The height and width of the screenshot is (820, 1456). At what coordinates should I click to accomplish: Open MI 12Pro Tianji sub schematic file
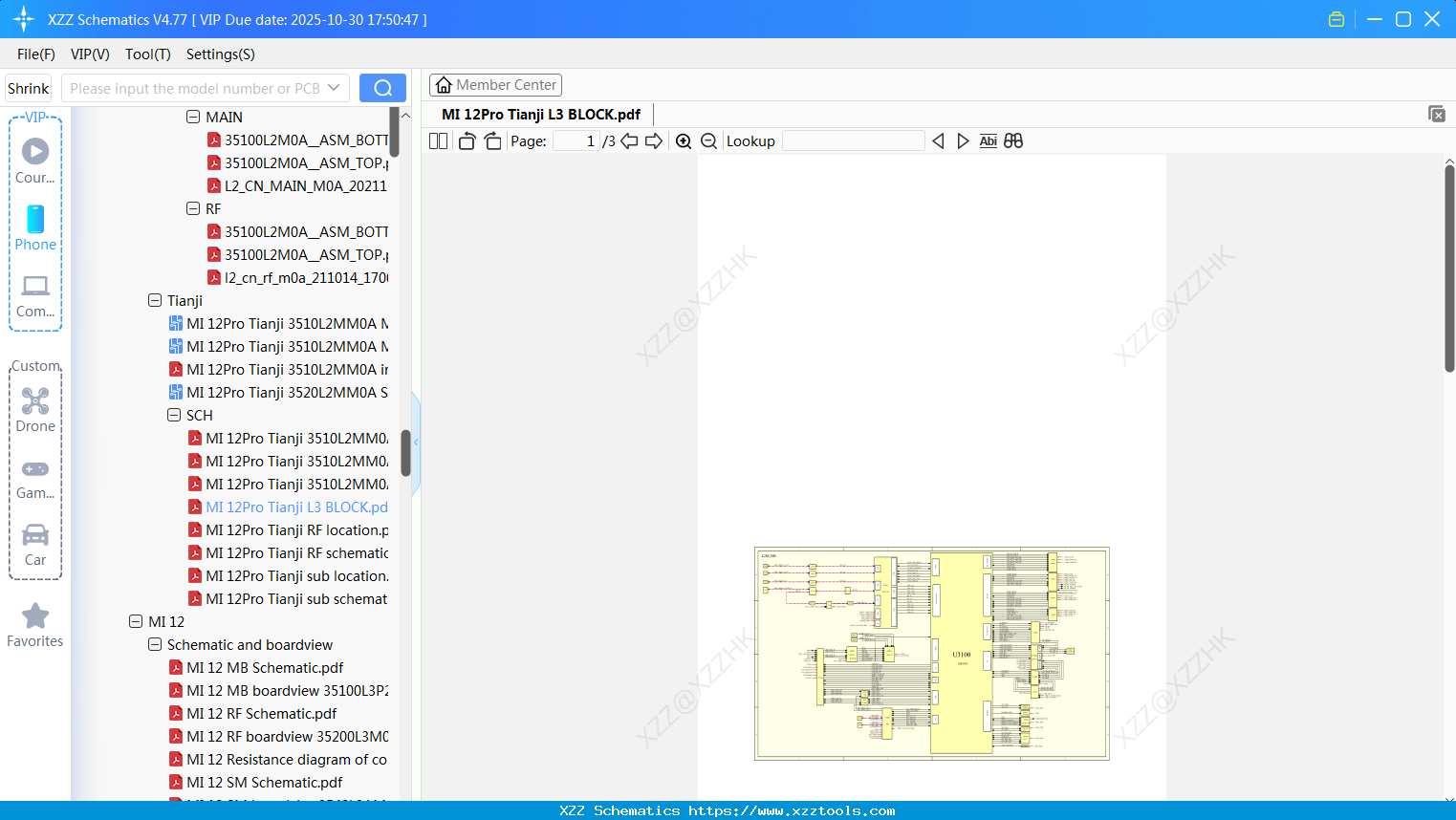pos(288,598)
